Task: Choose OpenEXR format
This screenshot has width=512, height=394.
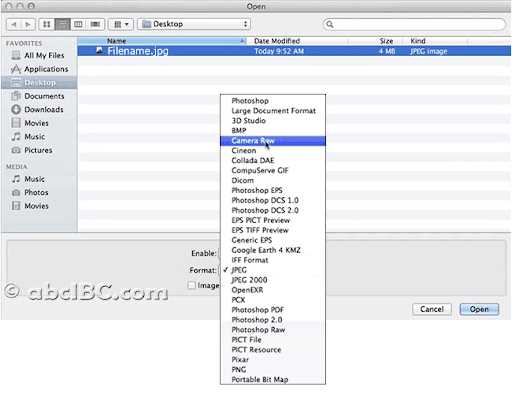Action: [273, 290]
